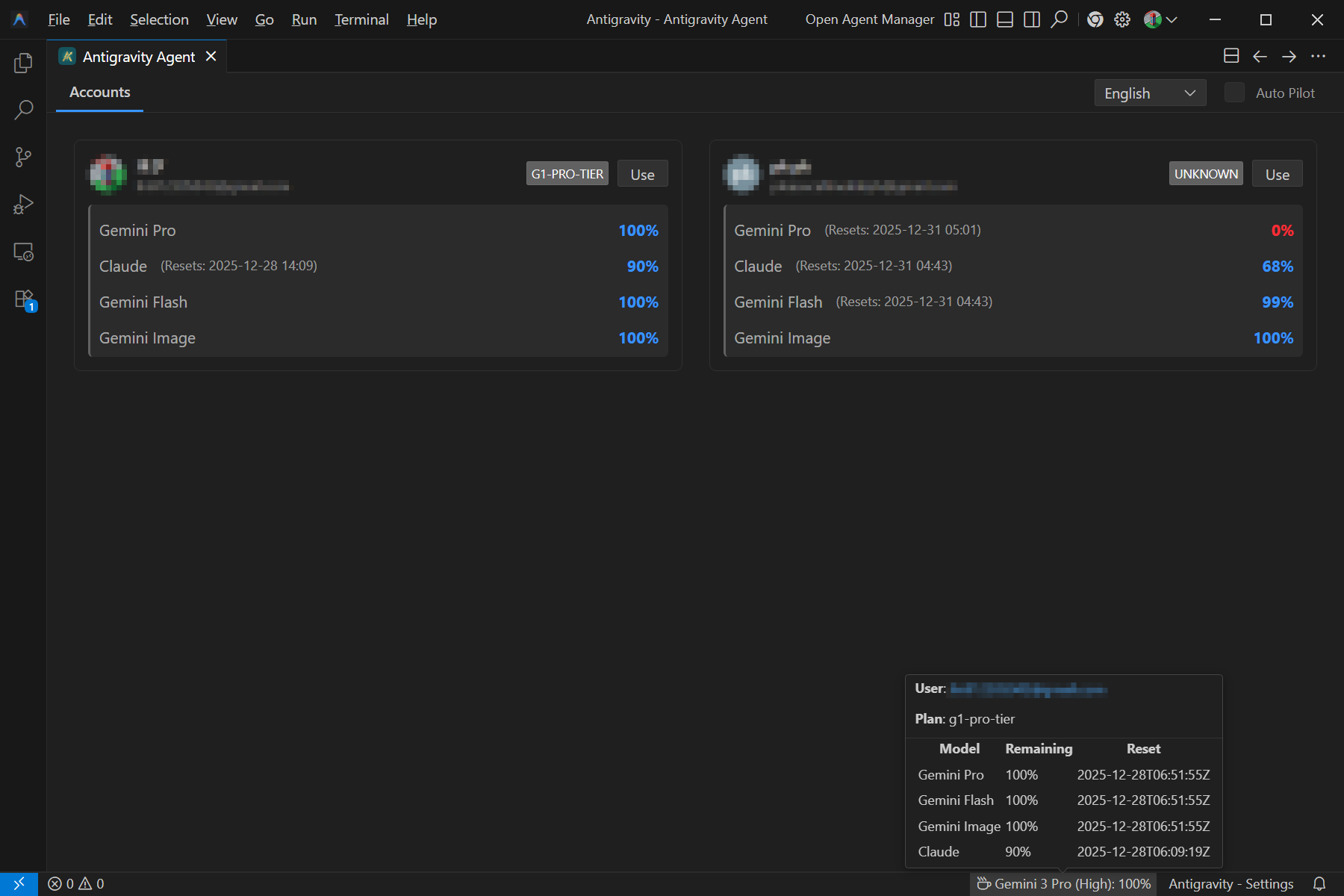Click Open Agent Manager in title bar
This screenshot has width=1344, height=896.
pos(870,19)
